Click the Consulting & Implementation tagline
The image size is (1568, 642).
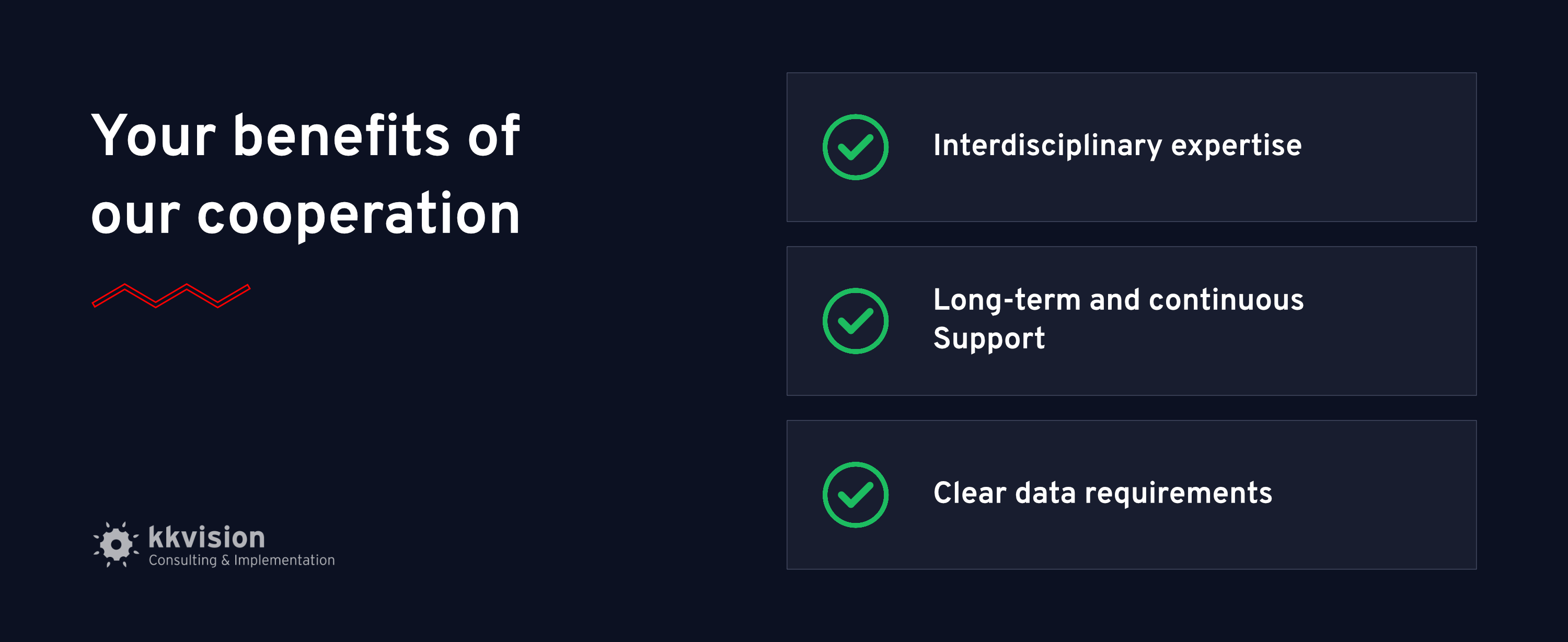coord(241,560)
